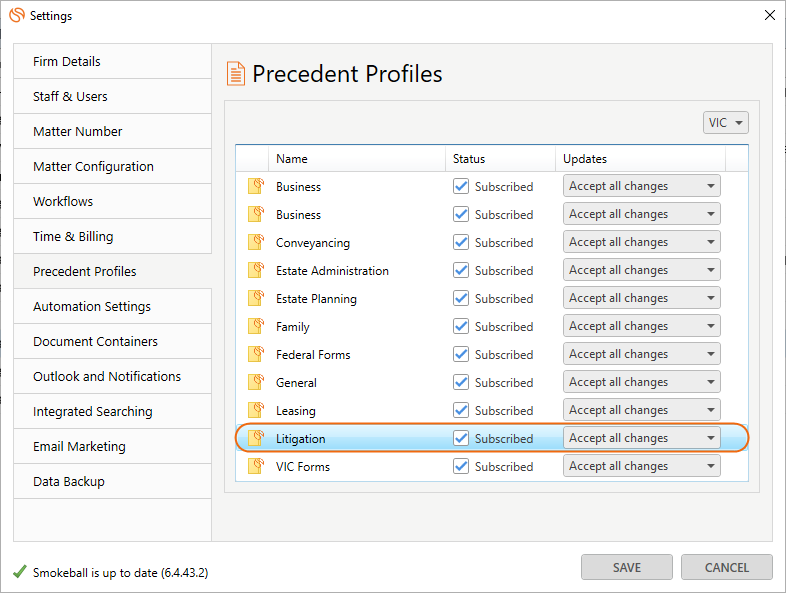Click the General profile folder icon
The width and height of the screenshot is (786, 593).
(x=256, y=382)
